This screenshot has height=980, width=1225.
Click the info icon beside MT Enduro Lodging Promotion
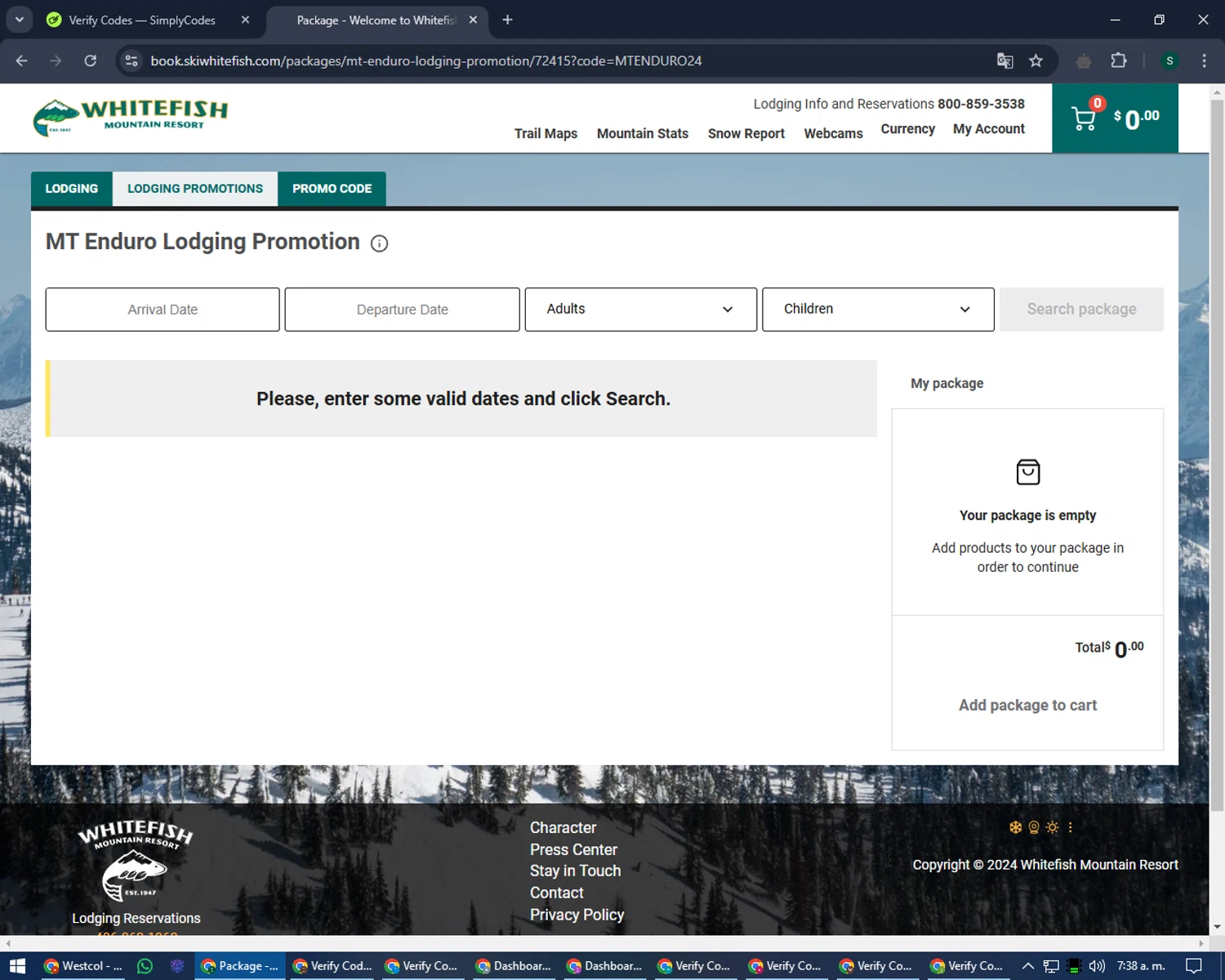379,243
